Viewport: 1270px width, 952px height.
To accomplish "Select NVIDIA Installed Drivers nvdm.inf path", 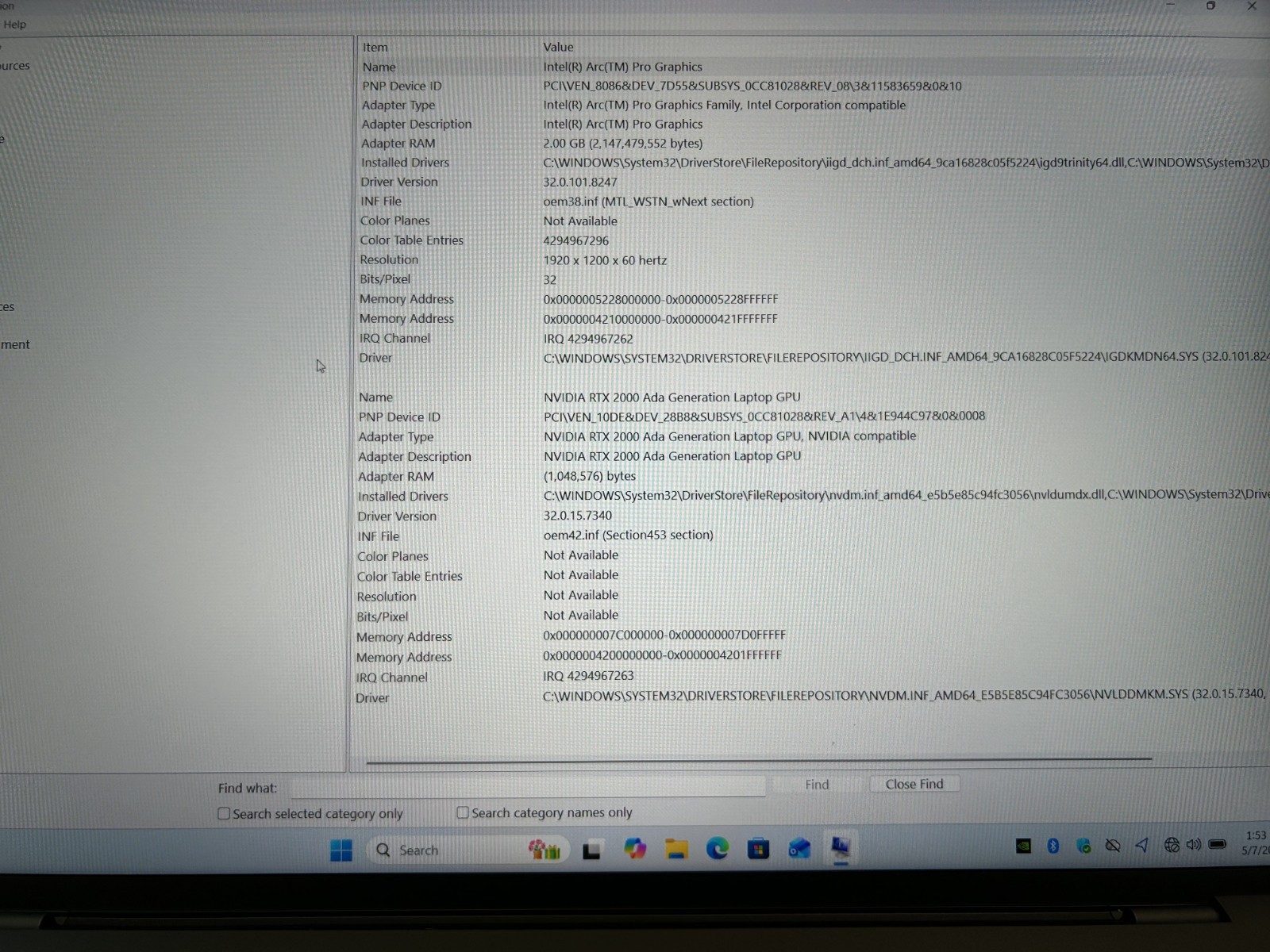I will coord(906,495).
